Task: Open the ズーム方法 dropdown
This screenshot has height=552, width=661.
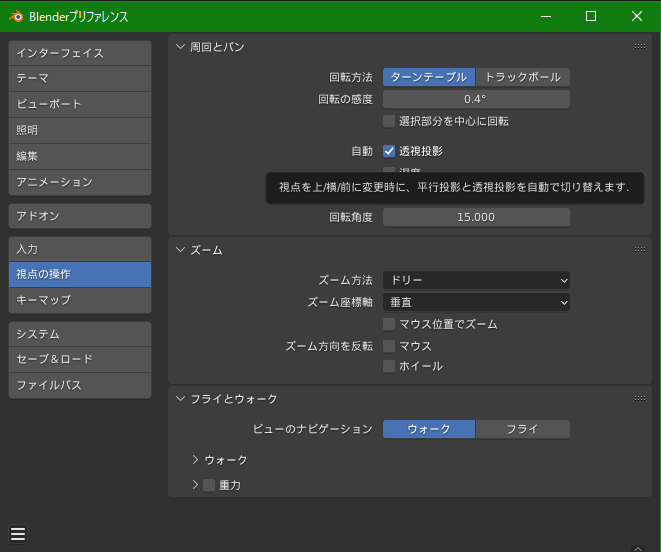Action: [476, 280]
